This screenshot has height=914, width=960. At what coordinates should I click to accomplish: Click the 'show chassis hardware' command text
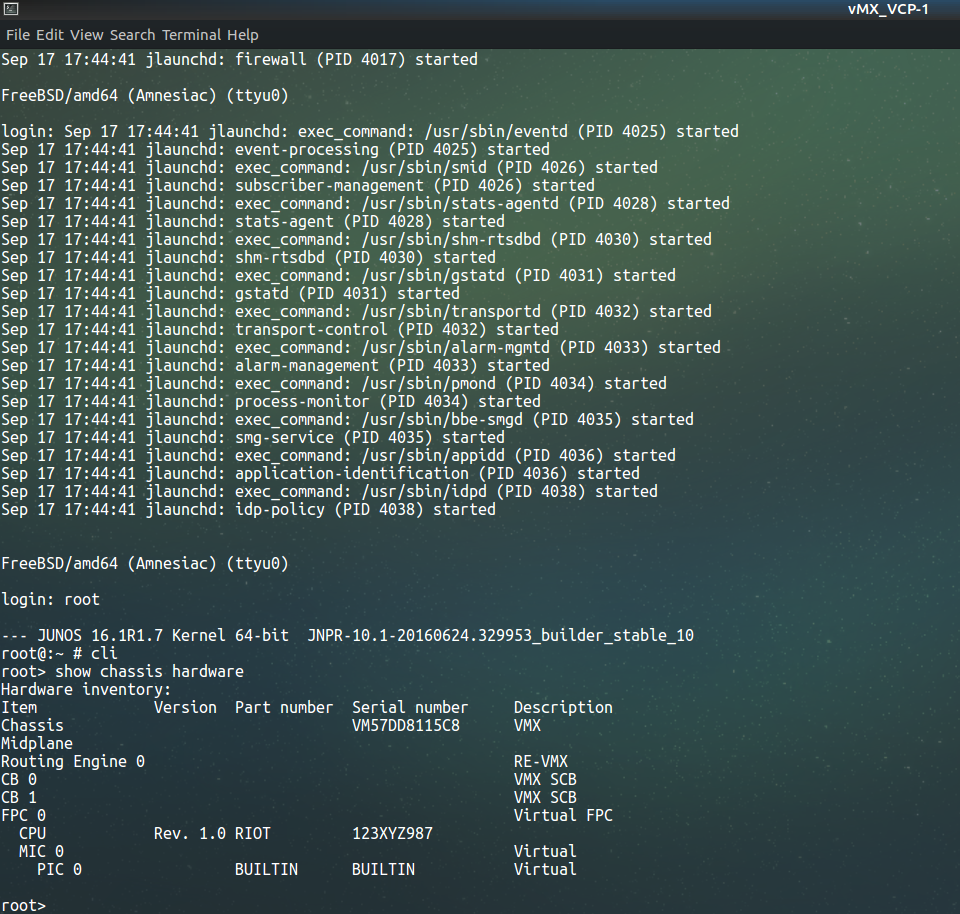pyautogui.click(x=149, y=671)
